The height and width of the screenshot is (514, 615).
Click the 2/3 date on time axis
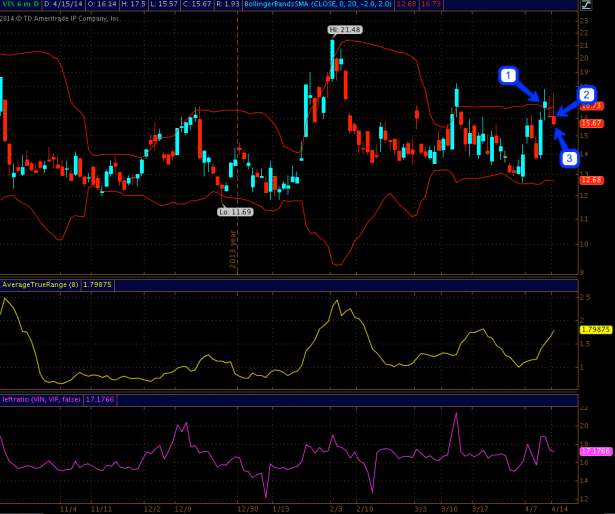(337, 508)
